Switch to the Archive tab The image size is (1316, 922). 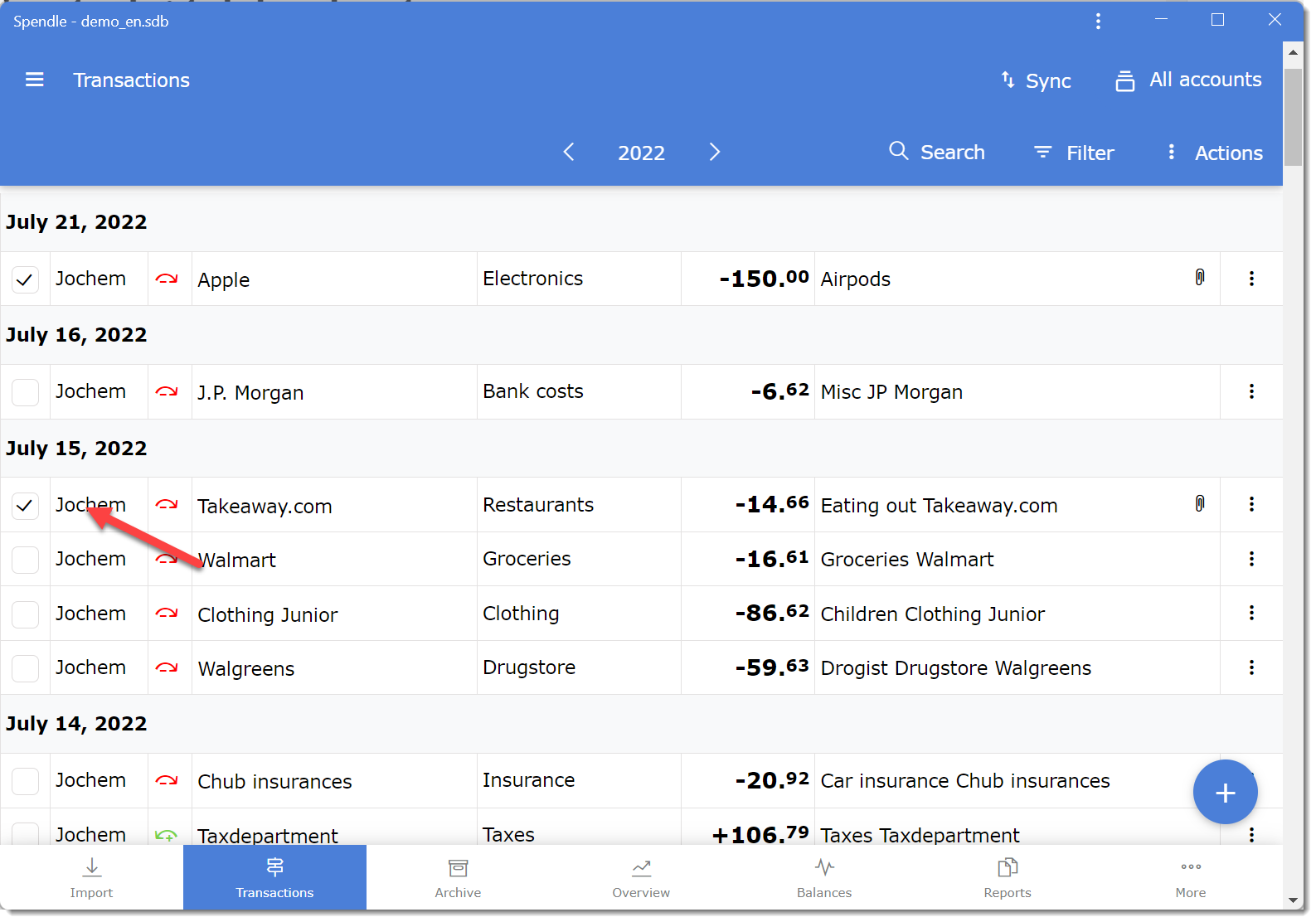[458, 878]
